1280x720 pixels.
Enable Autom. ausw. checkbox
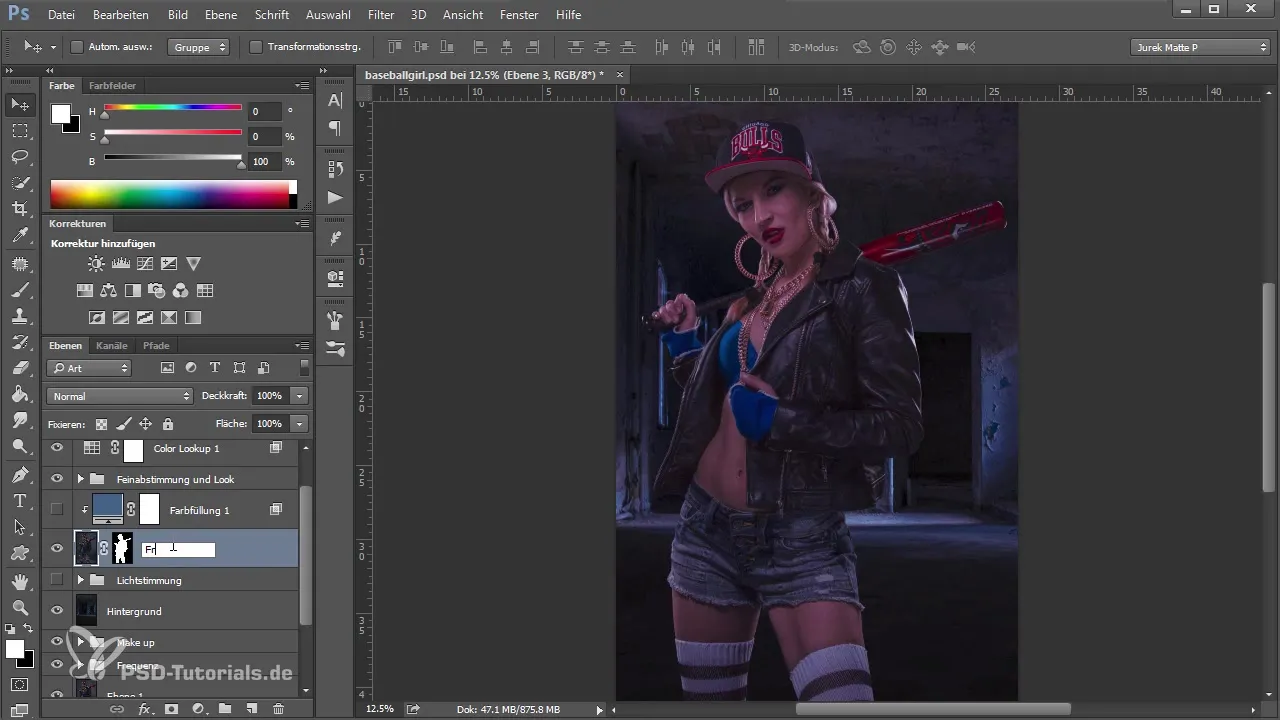click(x=77, y=47)
